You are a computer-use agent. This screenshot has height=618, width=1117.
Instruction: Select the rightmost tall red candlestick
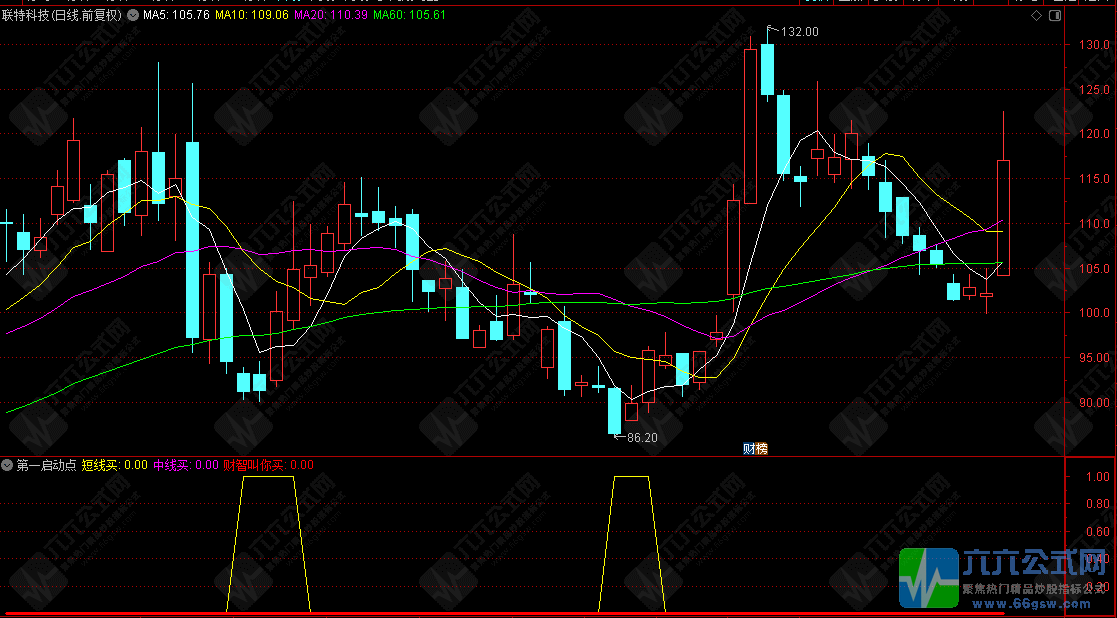tap(1003, 217)
